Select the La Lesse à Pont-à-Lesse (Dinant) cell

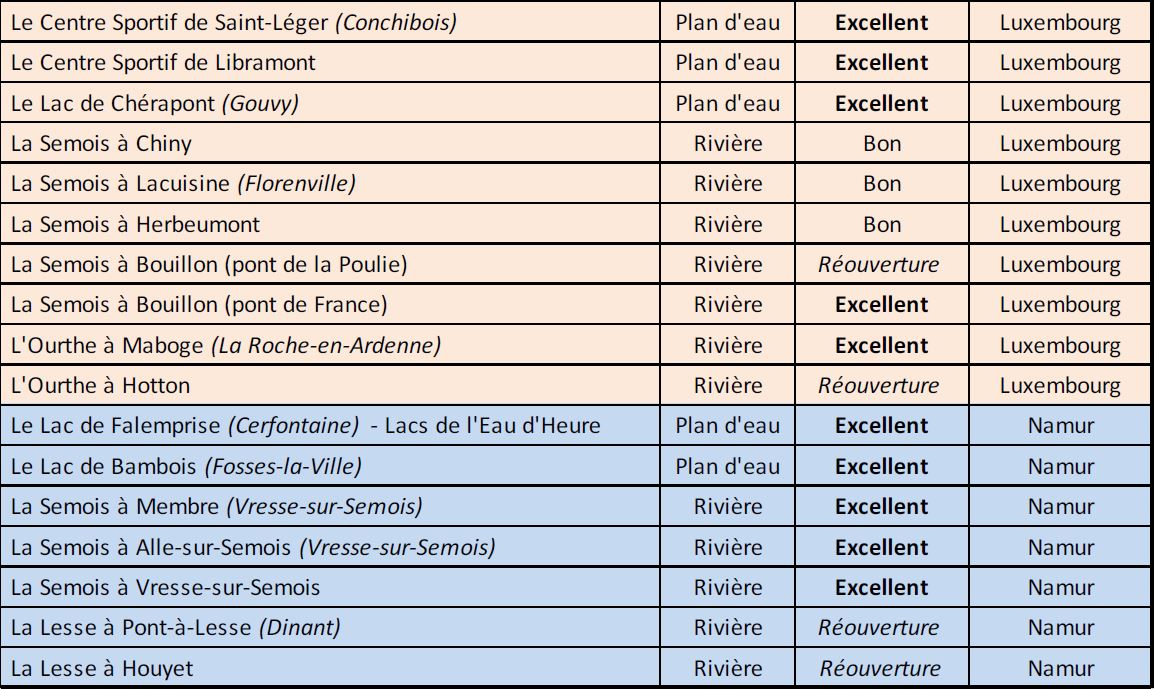coord(175,628)
